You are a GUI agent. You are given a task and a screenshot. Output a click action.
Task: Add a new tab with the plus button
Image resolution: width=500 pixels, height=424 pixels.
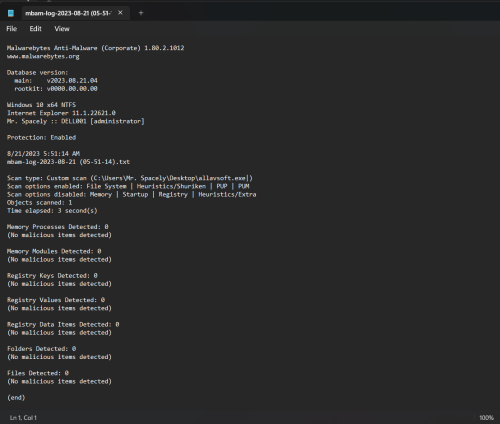click(x=141, y=13)
